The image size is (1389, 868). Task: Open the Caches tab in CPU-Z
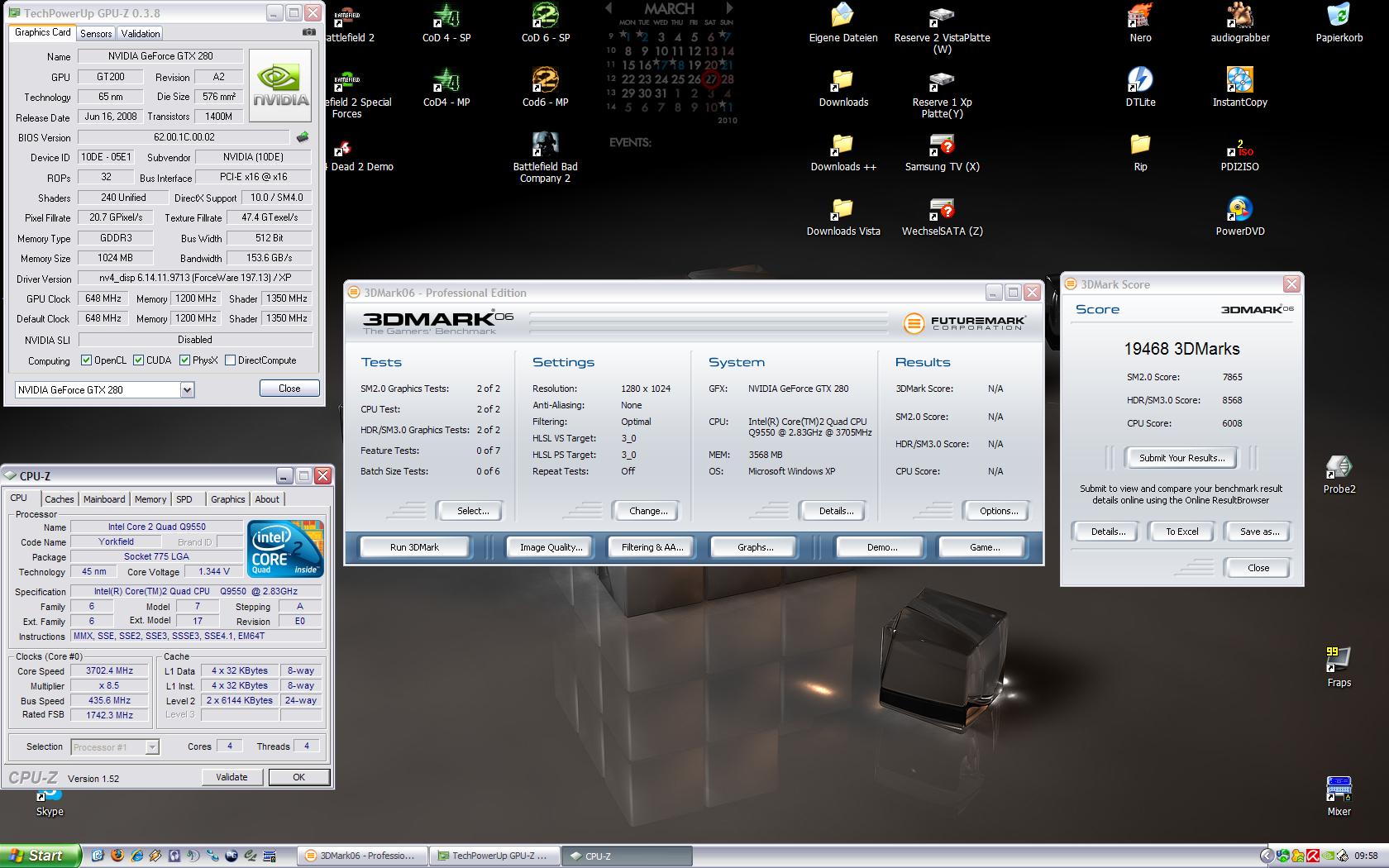pyautogui.click(x=60, y=499)
